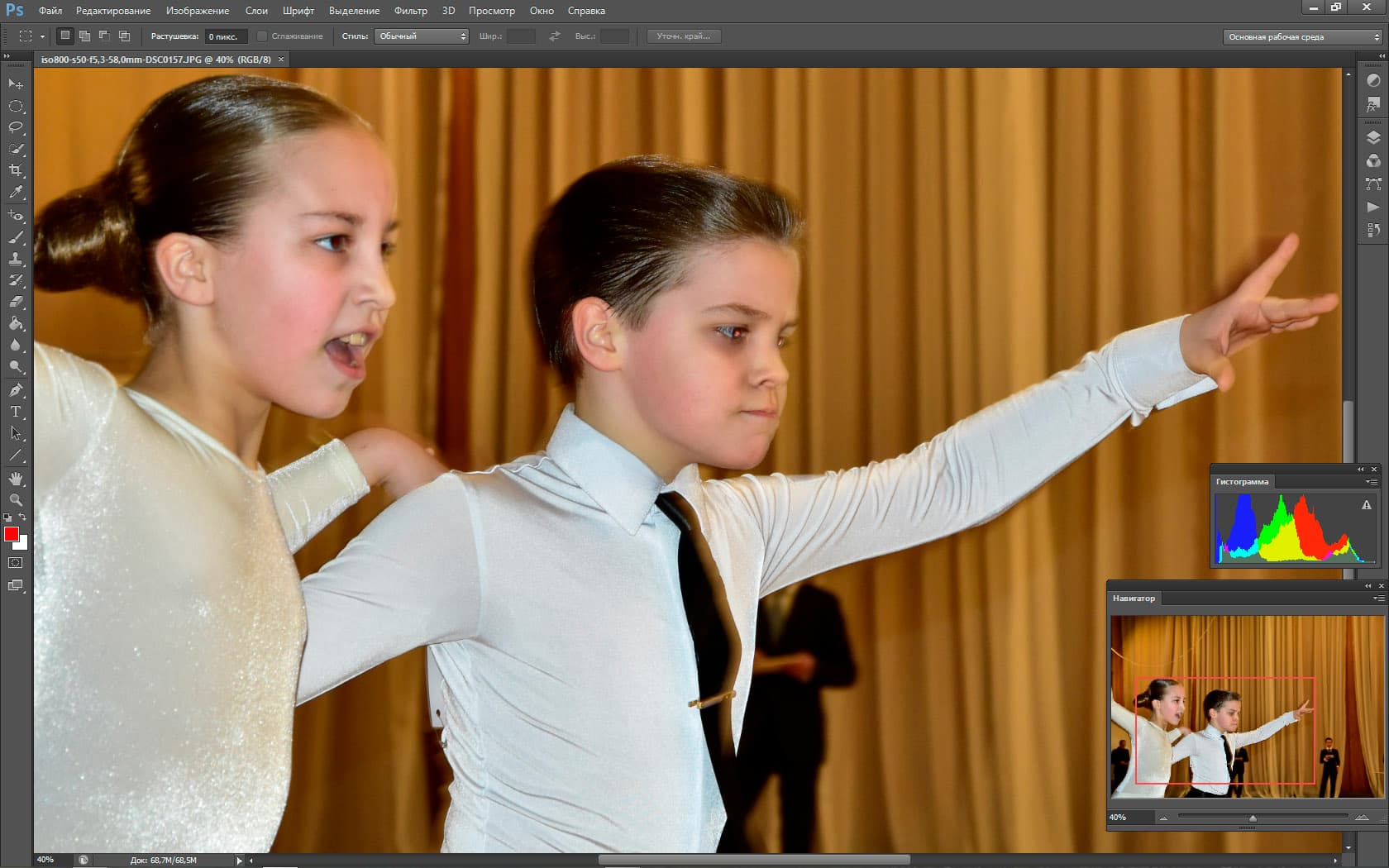Viewport: 1389px width, 868px height.
Task: Open the Основная рабочая среда workspace dropdown
Action: pyautogui.click(x=1302, y=36)
